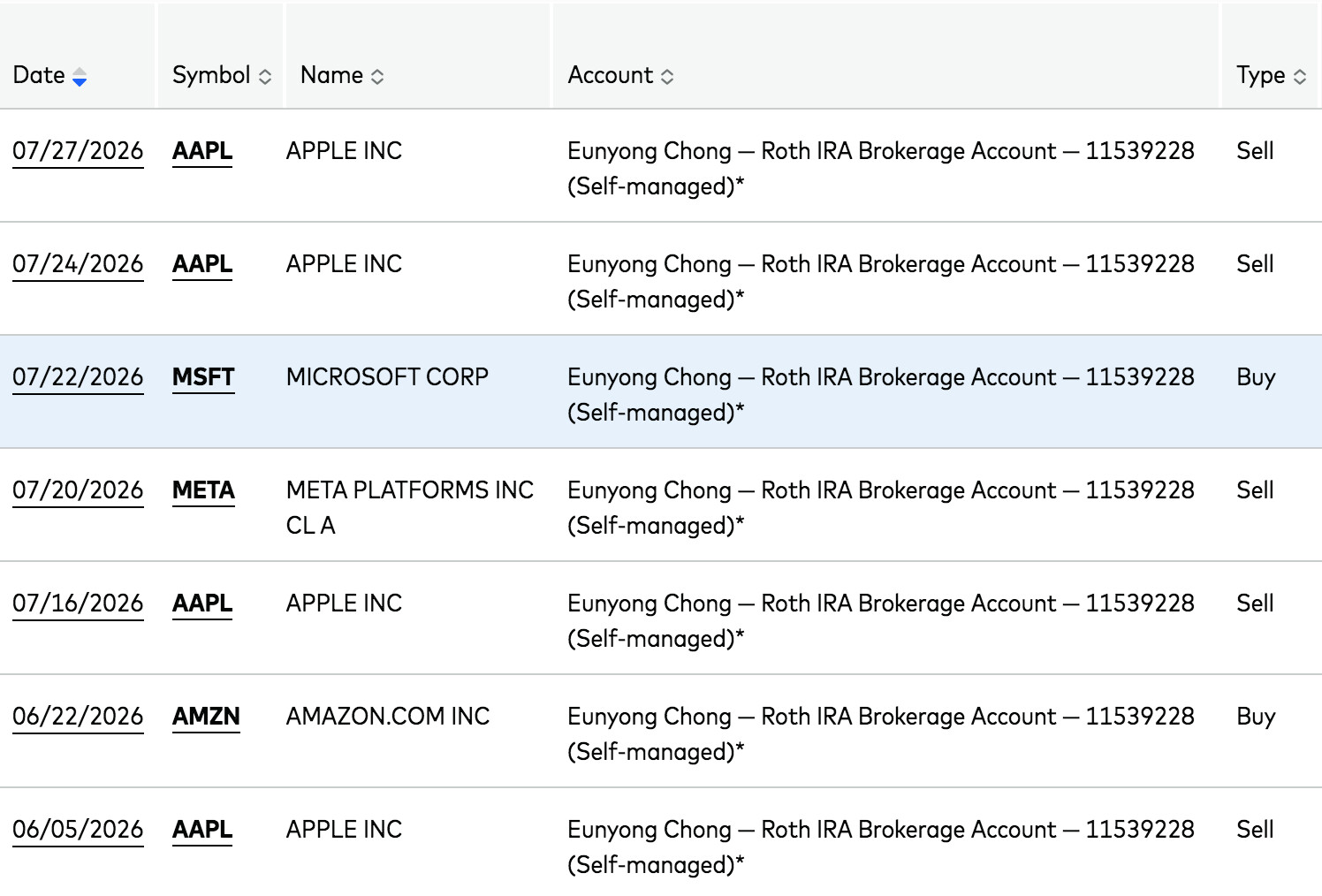Sort table by Name column
Screen dimensions: 1322x896
pos(377,77)
